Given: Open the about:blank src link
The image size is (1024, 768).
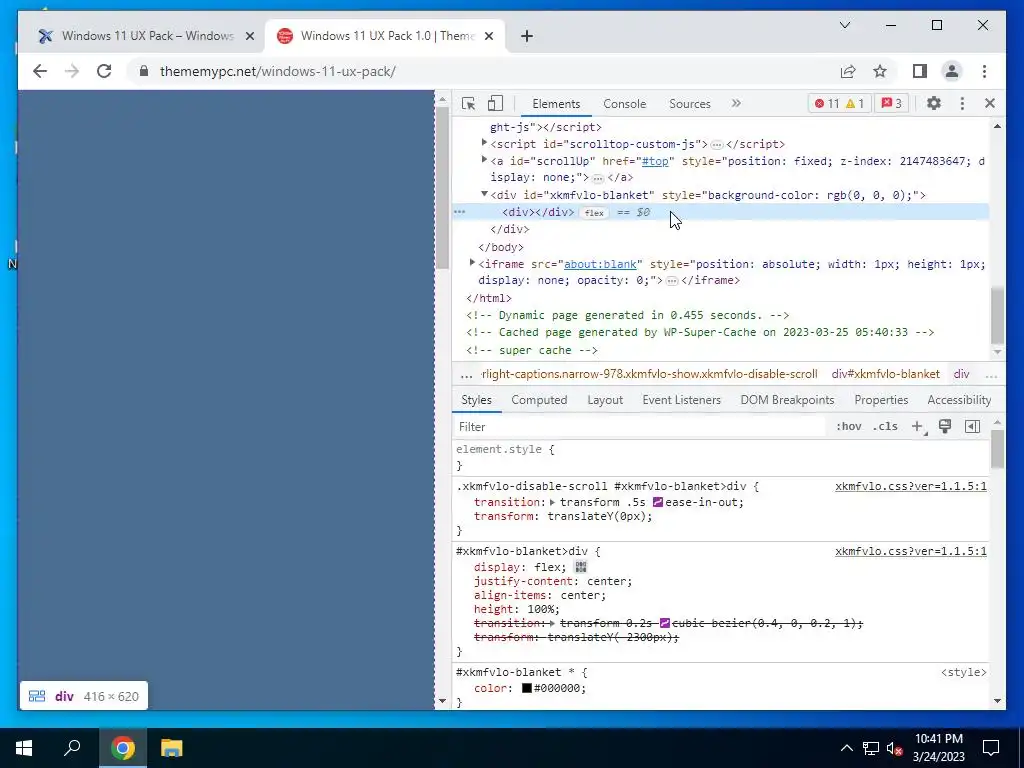Looking at the screenshot, I should tap(600, 264).
